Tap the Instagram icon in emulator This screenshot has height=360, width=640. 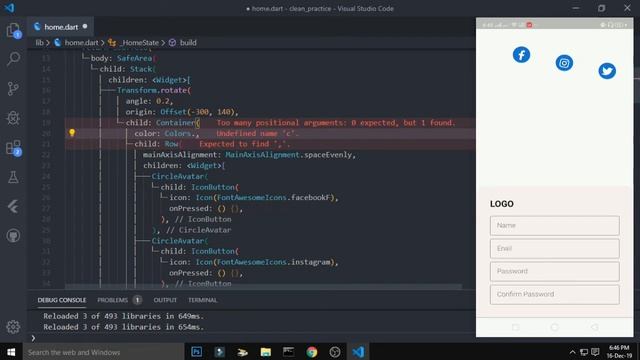tap(564, 63)
